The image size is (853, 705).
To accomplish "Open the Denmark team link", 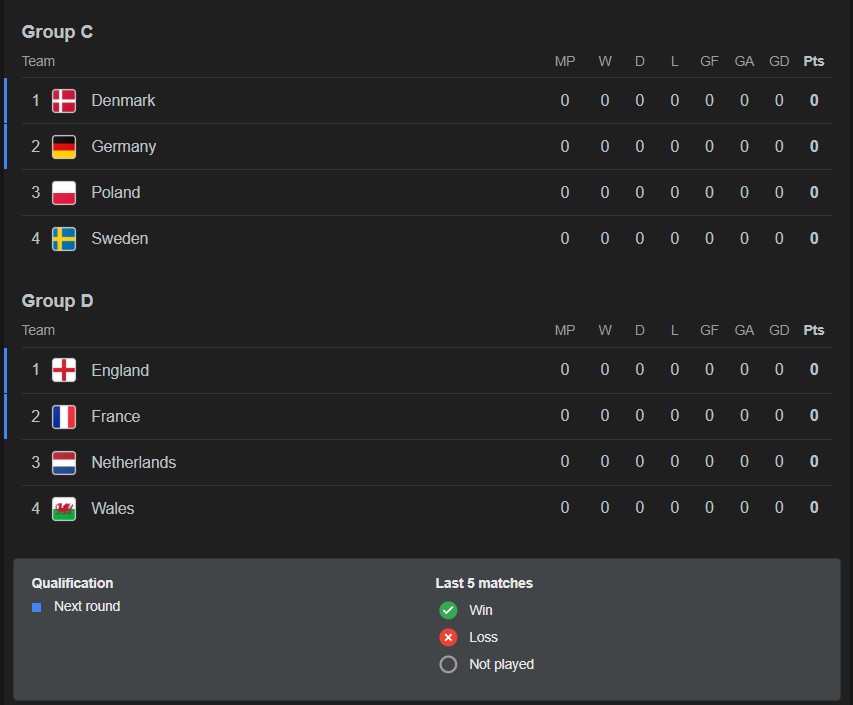I will pyautogui.click(x=123, y=101).
